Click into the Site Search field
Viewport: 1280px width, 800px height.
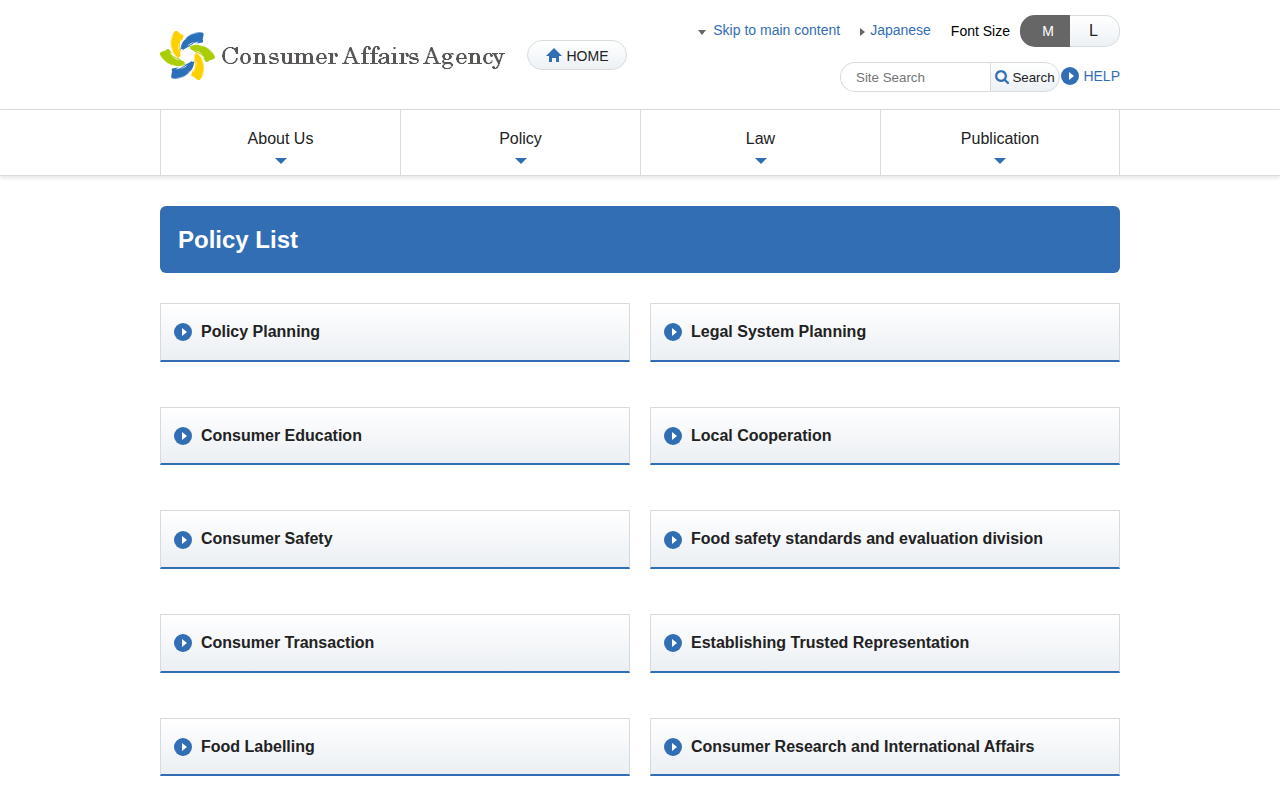(916, 77)
